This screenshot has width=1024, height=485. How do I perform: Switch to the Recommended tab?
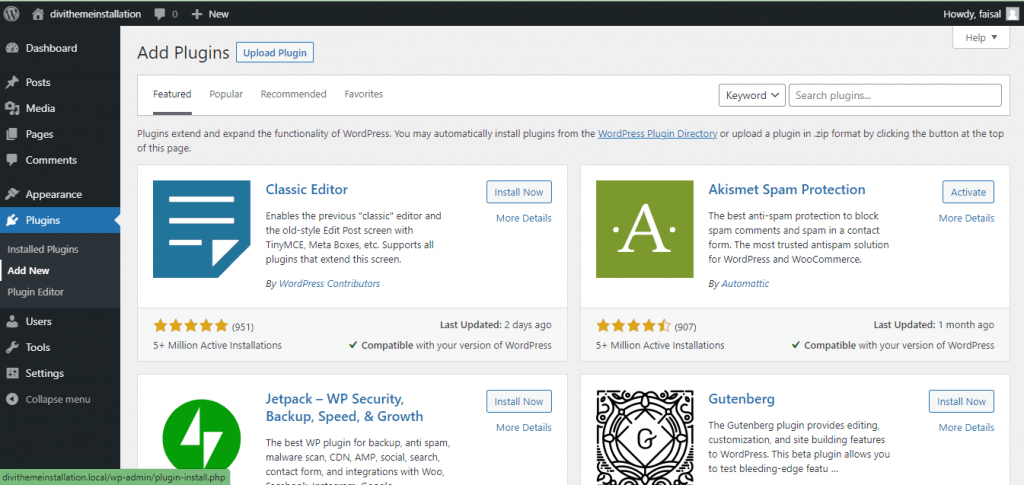pos(293,94)
